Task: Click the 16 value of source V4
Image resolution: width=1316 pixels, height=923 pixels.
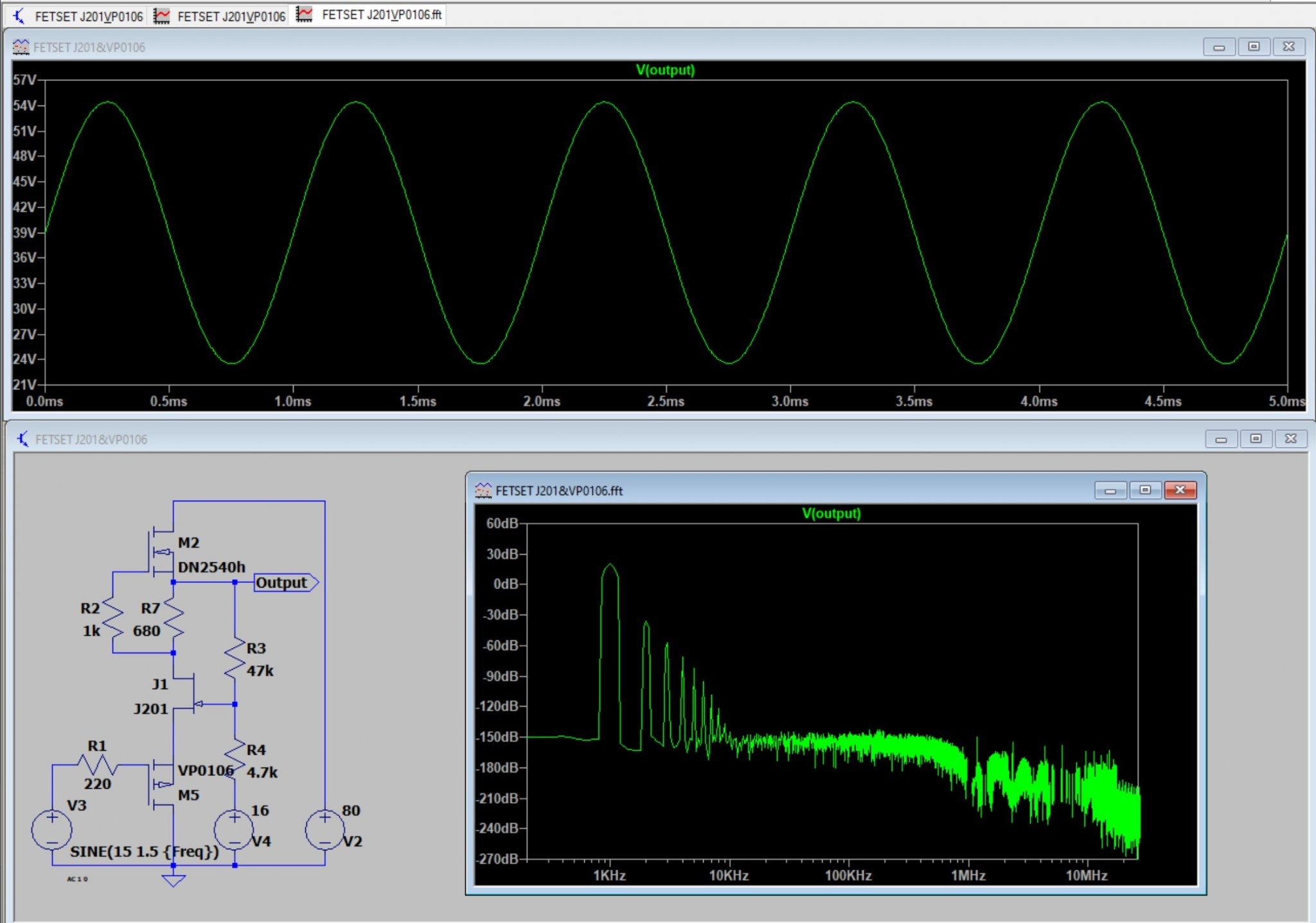Action: 260,810
